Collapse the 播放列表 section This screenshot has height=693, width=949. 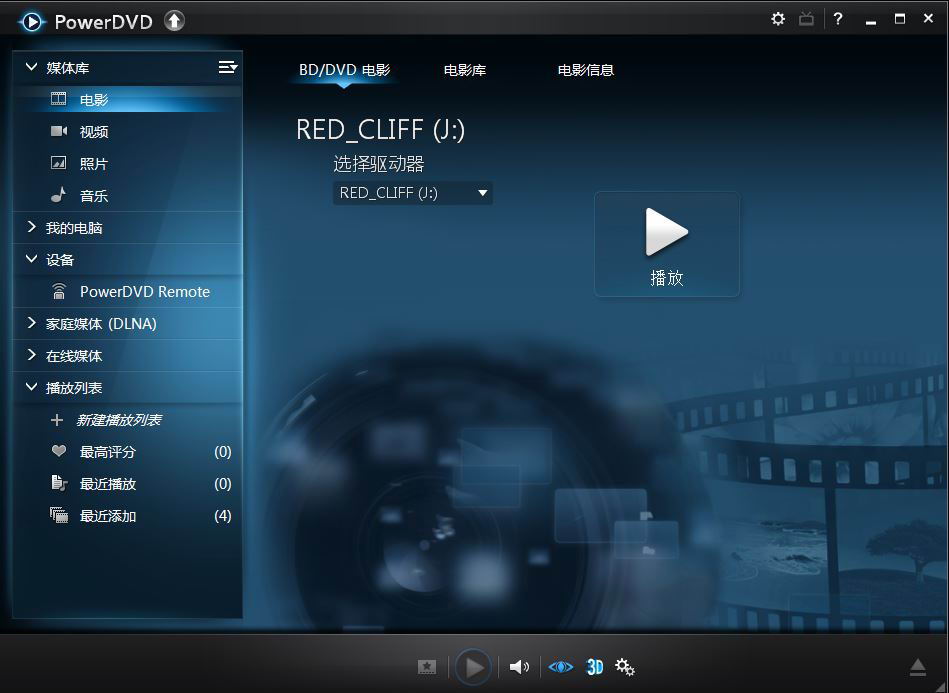coord(31,387)
